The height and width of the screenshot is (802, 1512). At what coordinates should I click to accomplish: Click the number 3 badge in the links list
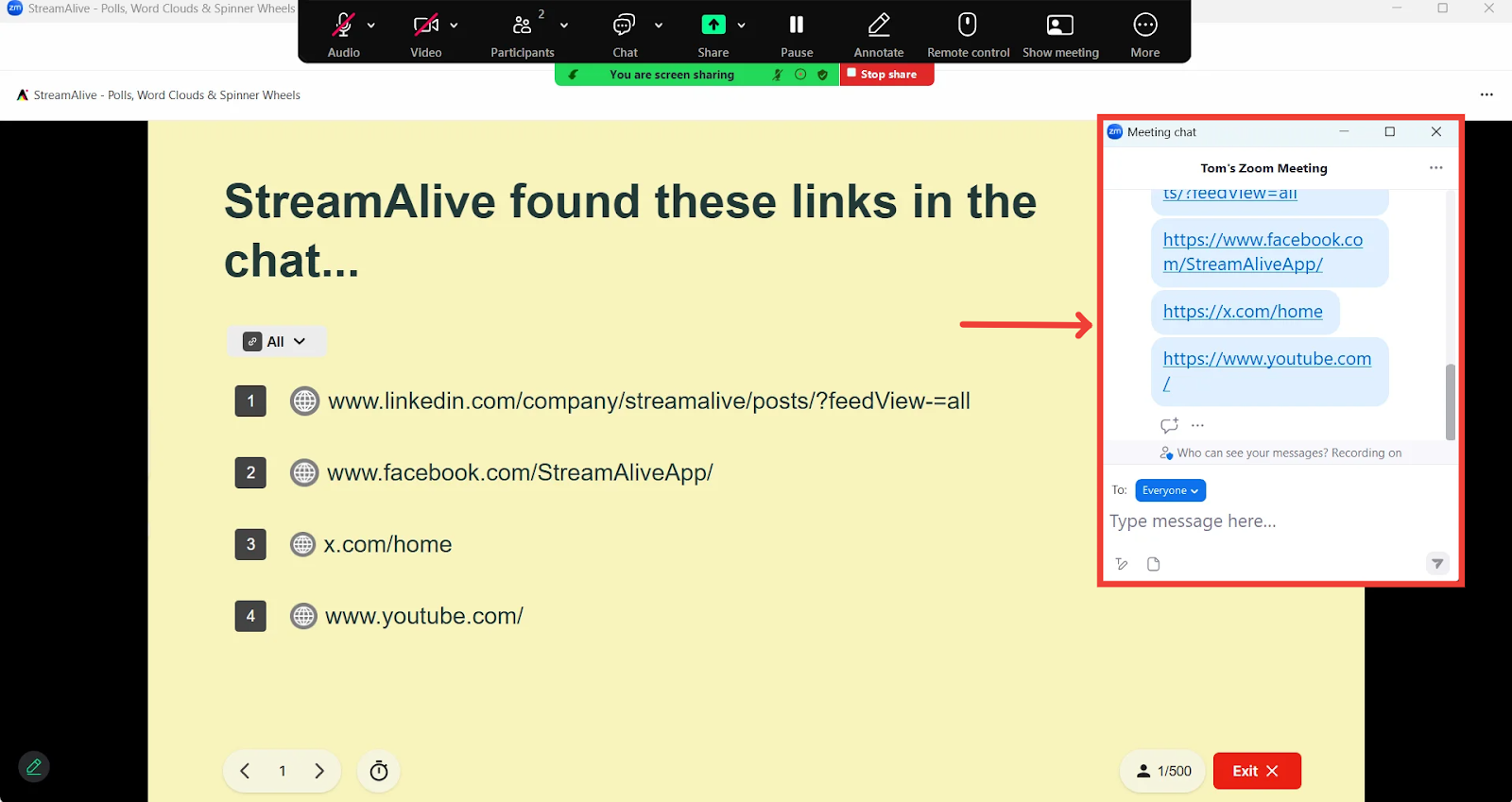(x=250, y=544)
